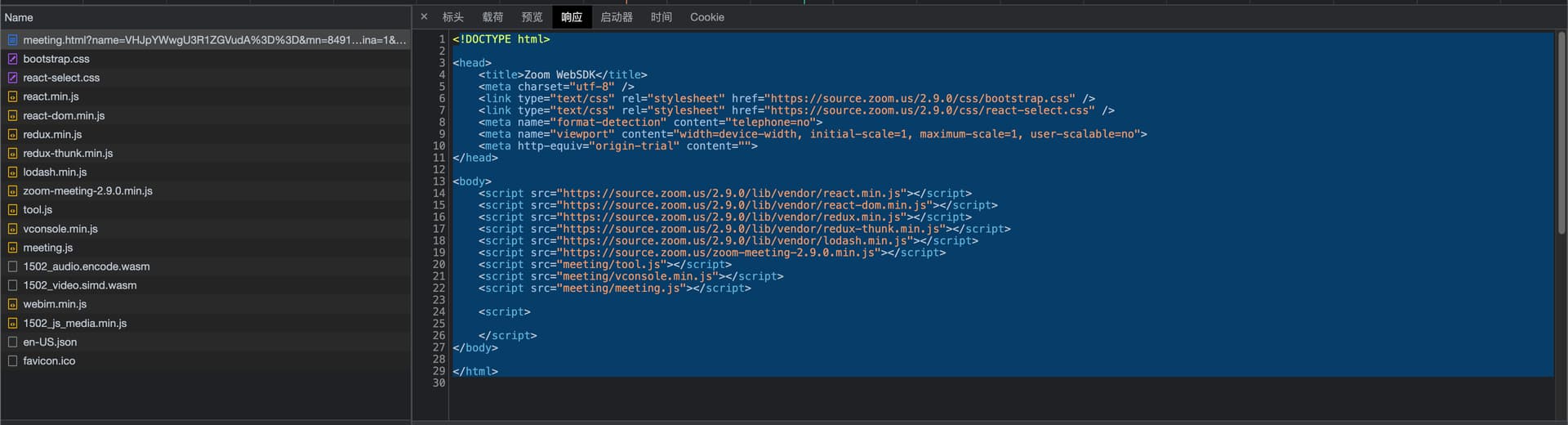Click the Zoom WebSDK title text in code
This screenshot has width=1568, height=425.
tap(559, 74)
